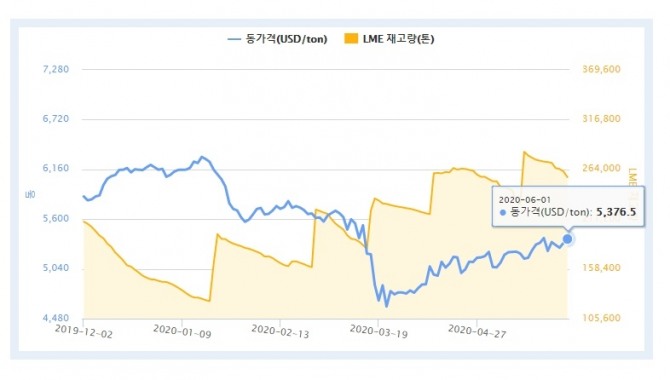Click the 6,720 left axis value

tap(56, 119)
